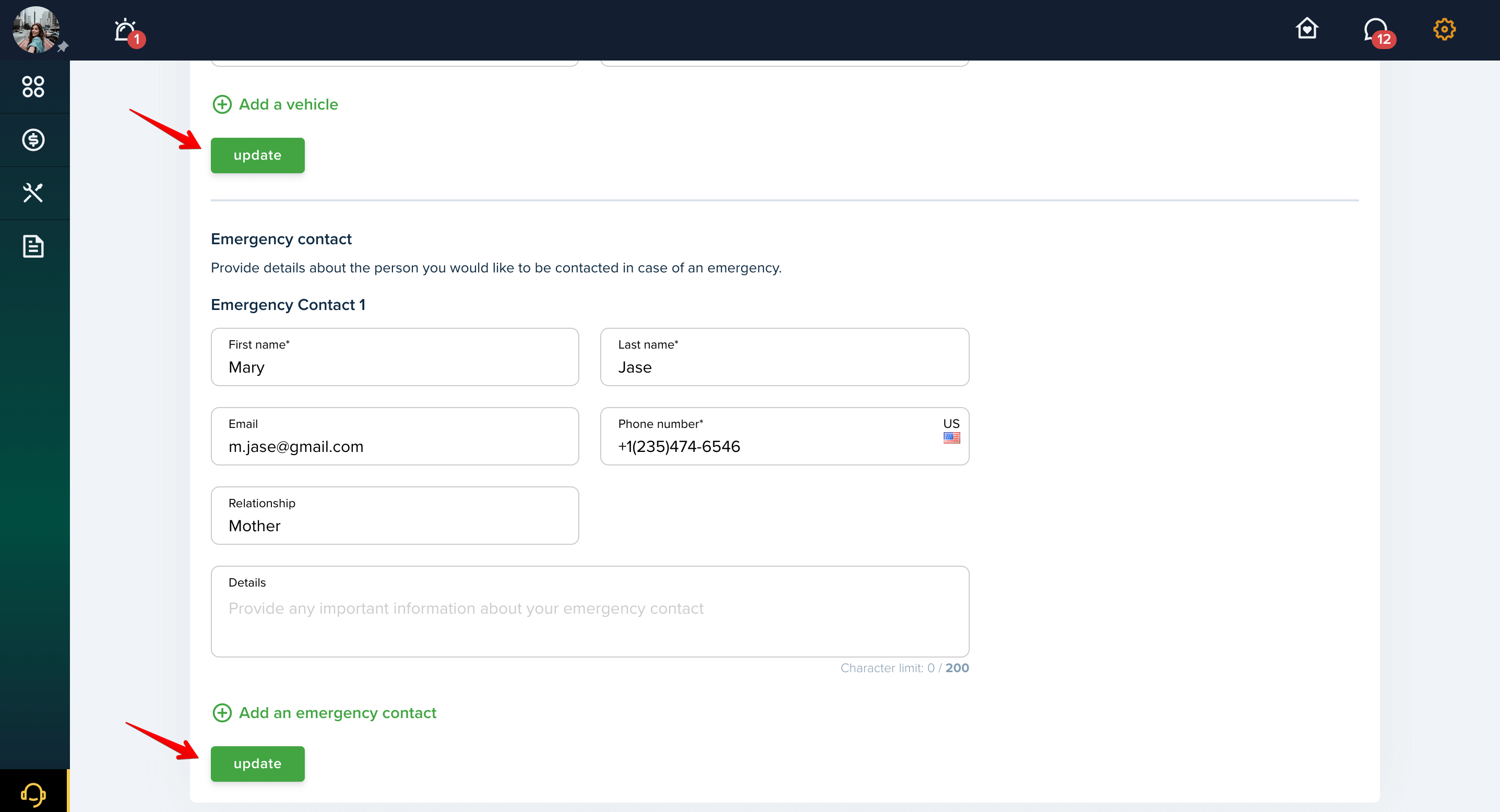
Task: Open the payments dollar icon in sidebar
Action: point(33,140)
